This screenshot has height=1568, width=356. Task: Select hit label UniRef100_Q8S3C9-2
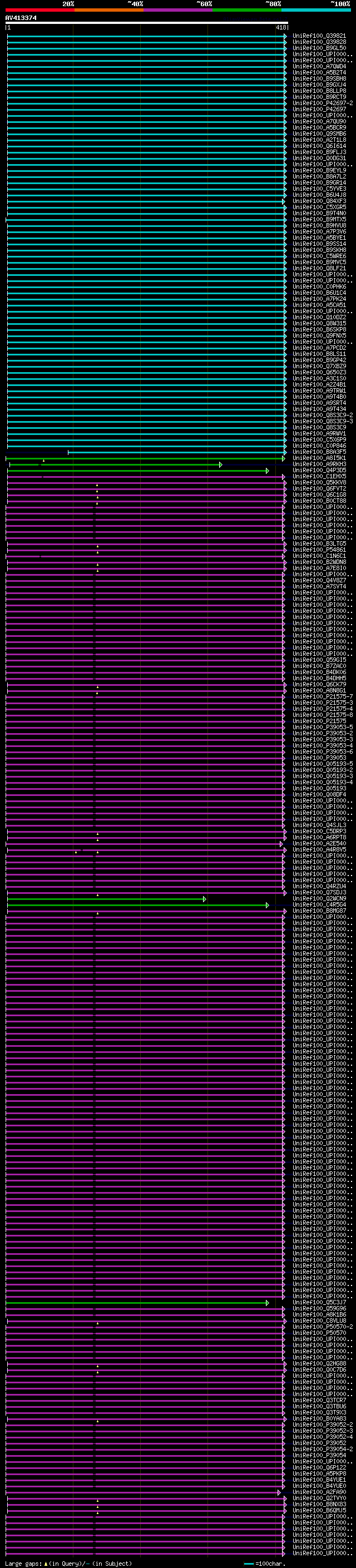[323, 415]
